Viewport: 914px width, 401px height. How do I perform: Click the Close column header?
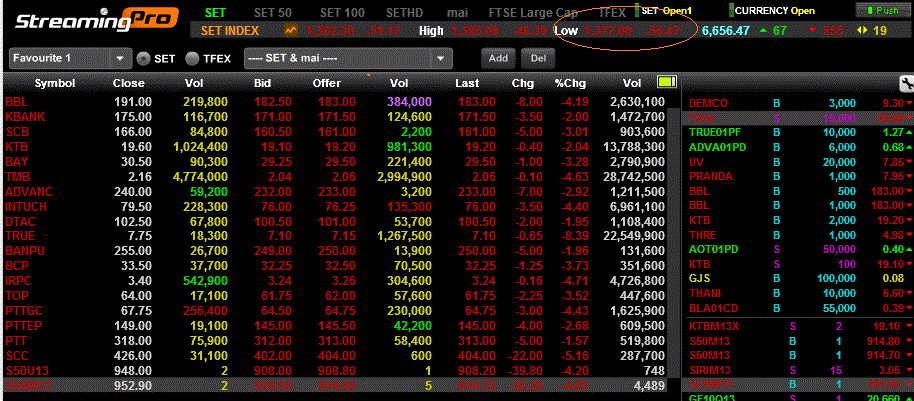pos(129,83)
